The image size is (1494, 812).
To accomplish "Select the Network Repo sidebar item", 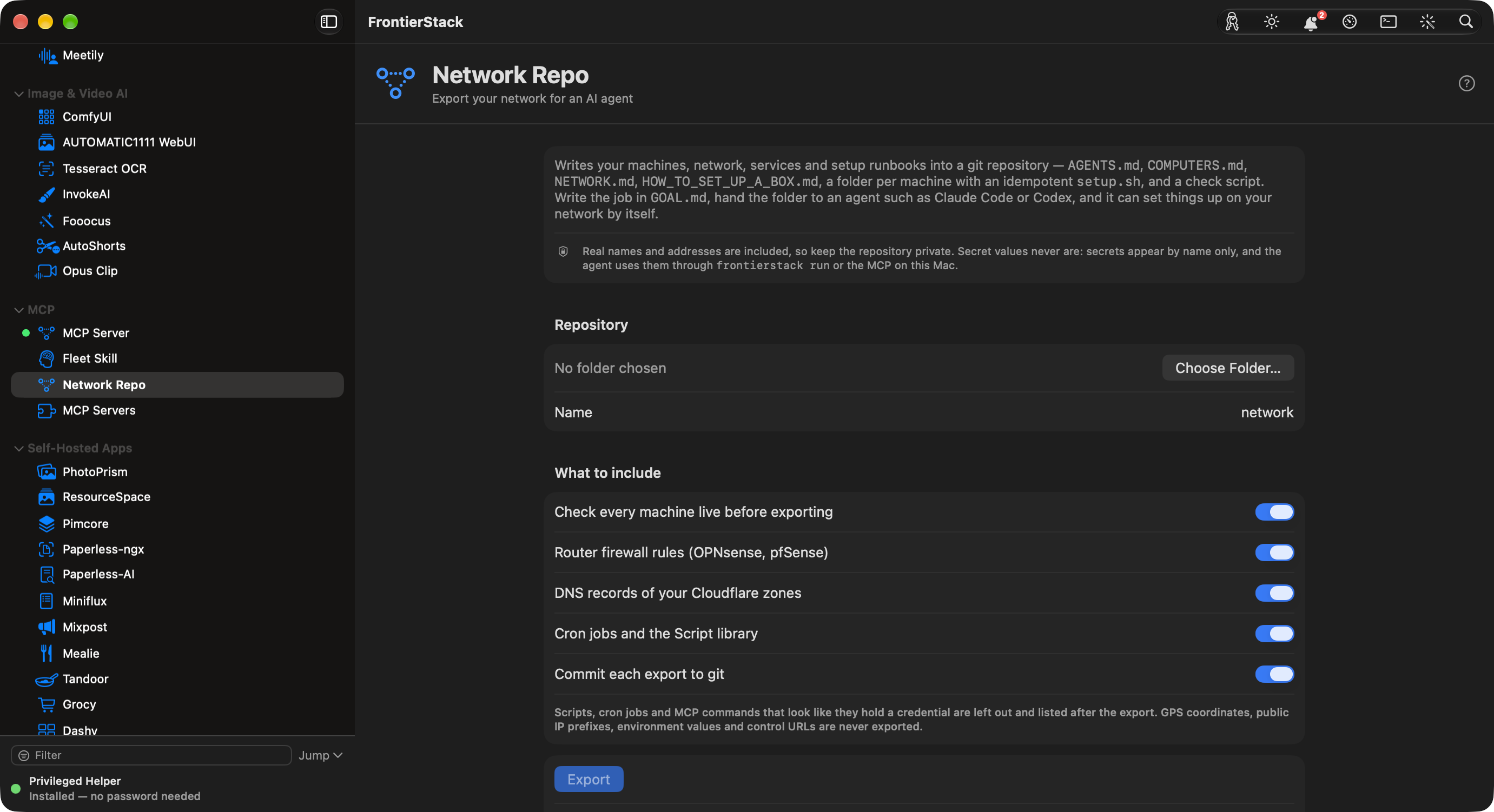I will point(177,385).
